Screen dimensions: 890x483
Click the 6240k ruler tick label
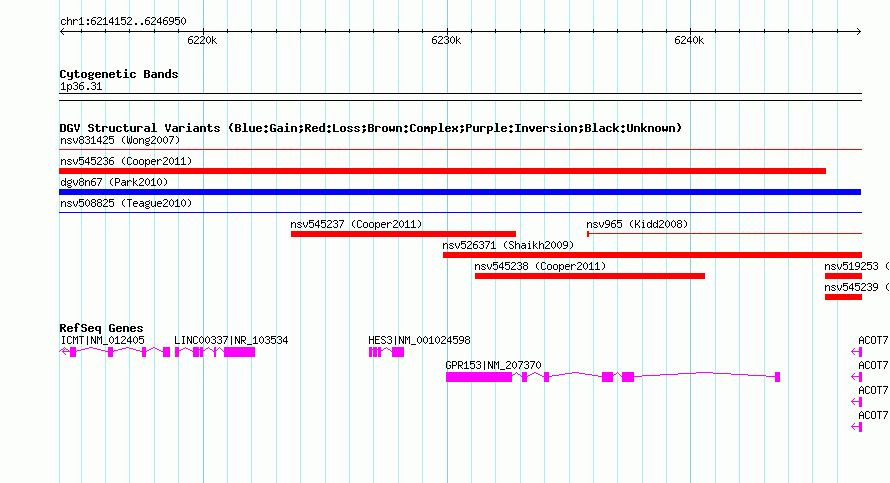click(x=689, y=40)
